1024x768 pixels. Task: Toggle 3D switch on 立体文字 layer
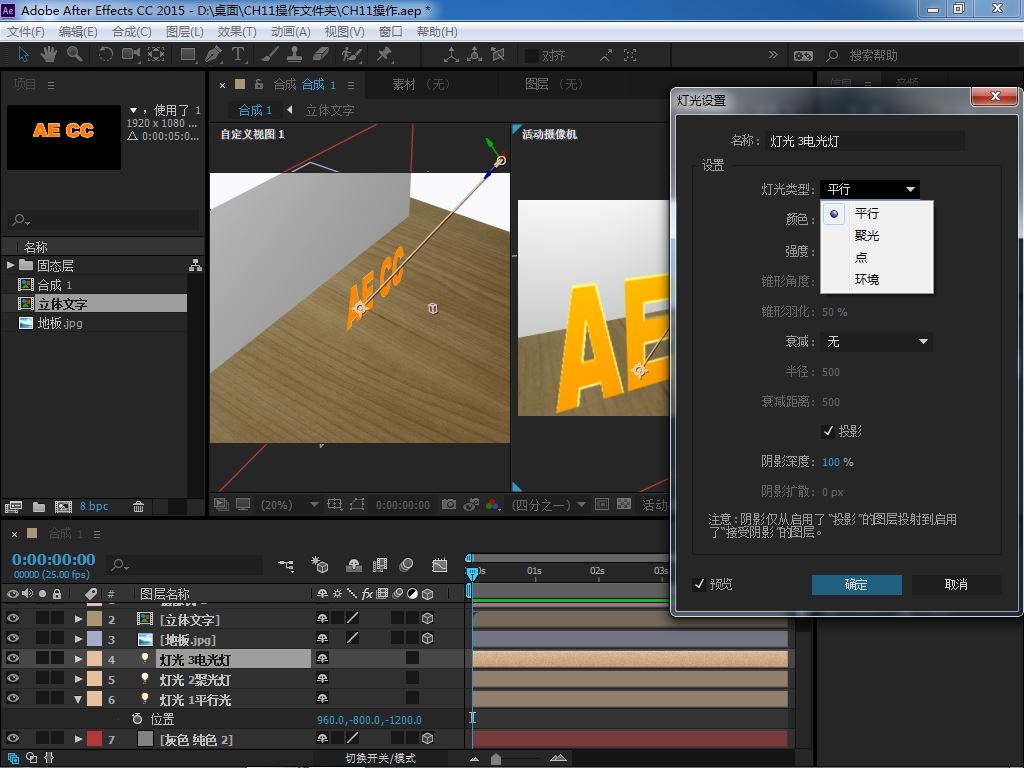(428, 618)
